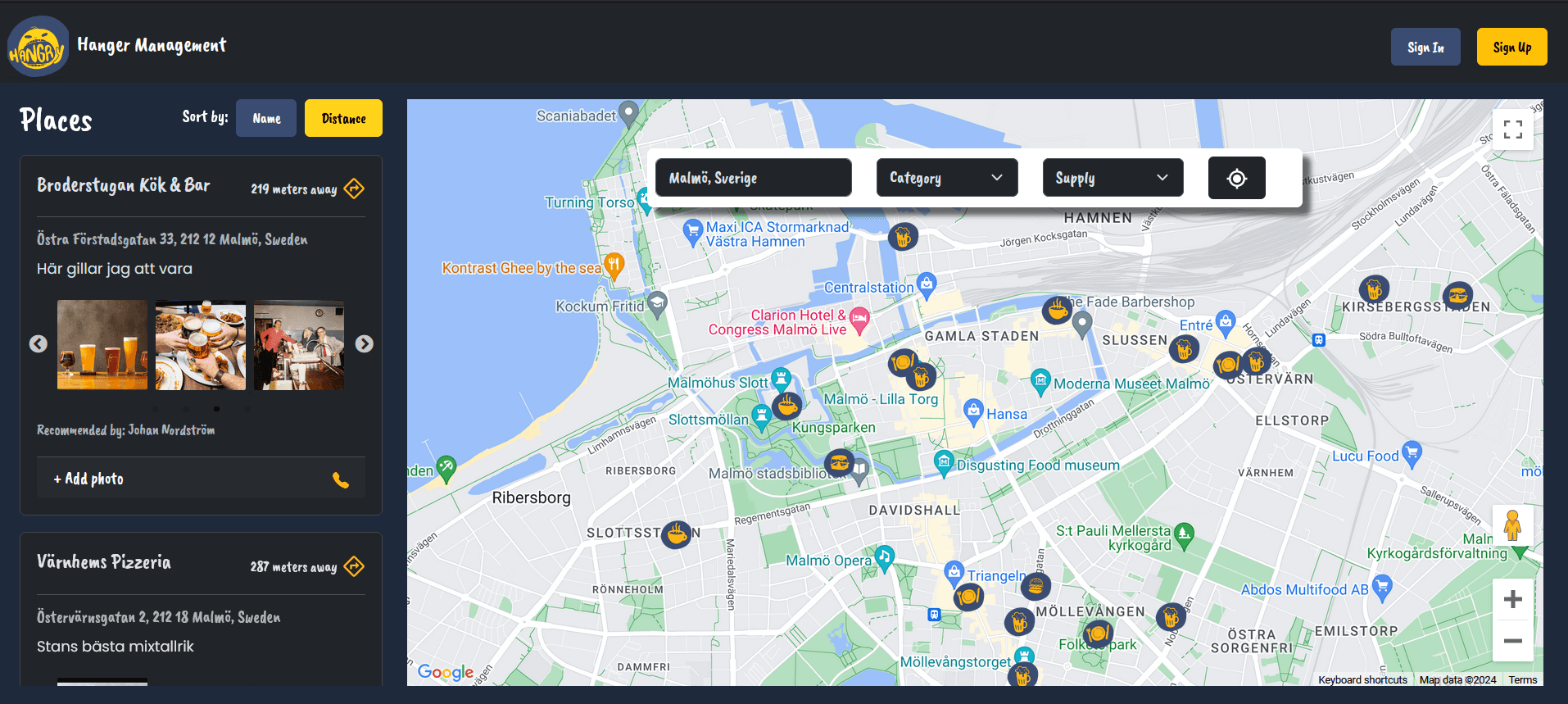Open the people at bar photo thumbnail

(x=299, y=345)
